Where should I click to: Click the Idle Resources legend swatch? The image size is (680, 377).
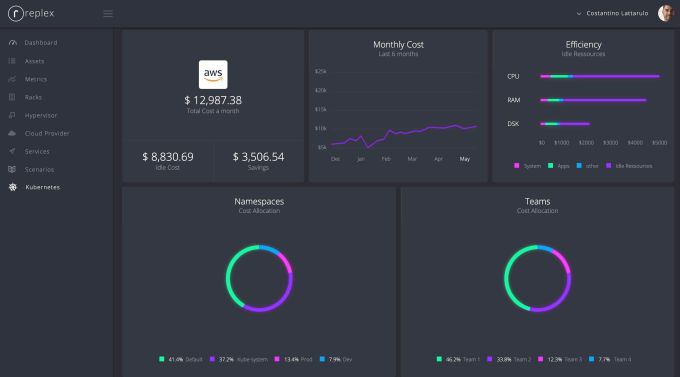point(608,166)
